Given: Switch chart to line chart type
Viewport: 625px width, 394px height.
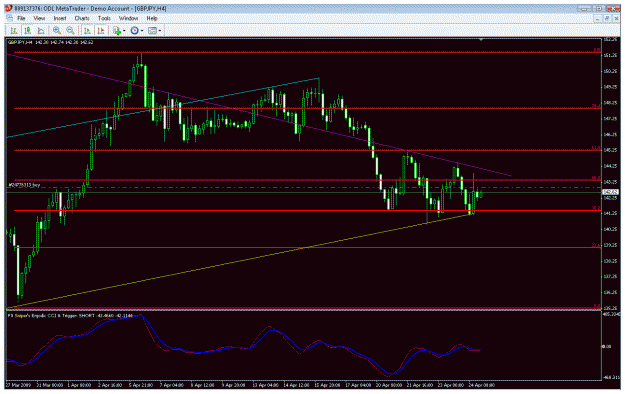Looking at the screenshot, I should (x=41, y=31).
